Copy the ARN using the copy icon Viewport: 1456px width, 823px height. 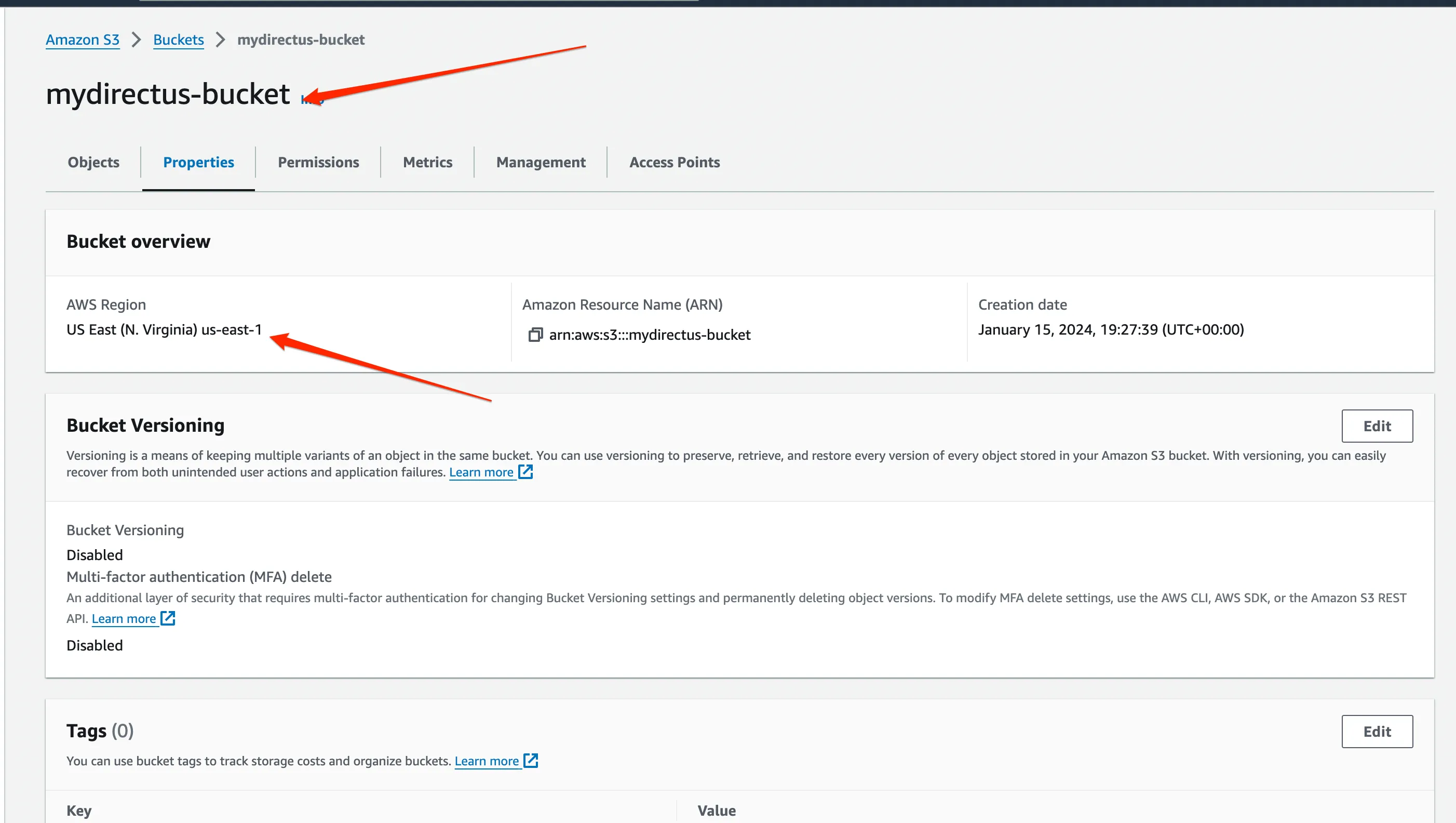point(535,334)
